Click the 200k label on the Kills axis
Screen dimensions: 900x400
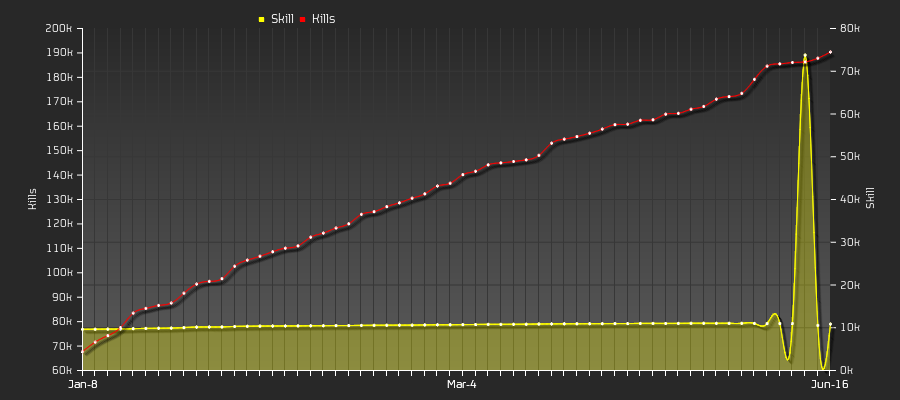click(x=58, y=29)
